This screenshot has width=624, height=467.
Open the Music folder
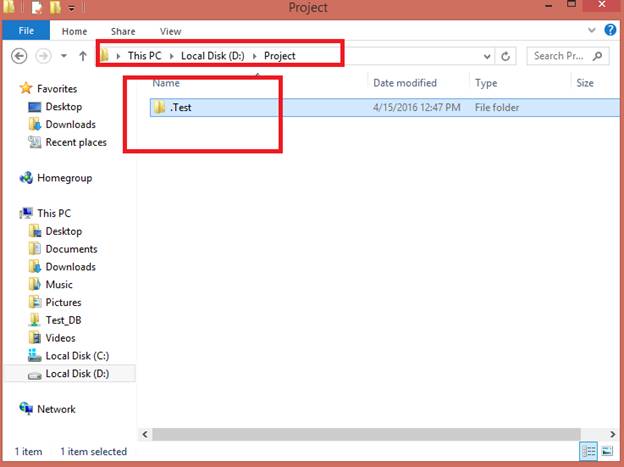click(59, 285)
